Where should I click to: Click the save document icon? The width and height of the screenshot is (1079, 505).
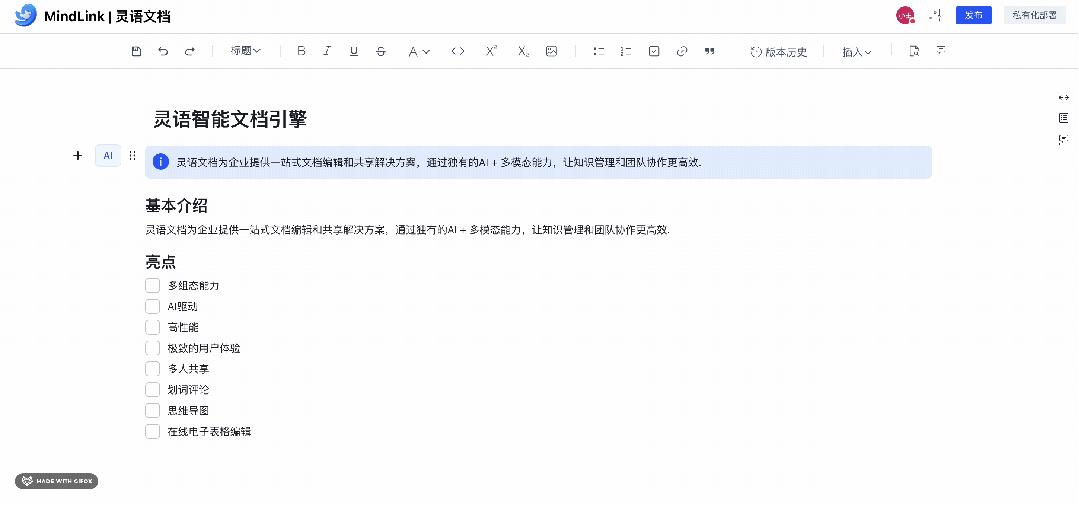point(136,52)
